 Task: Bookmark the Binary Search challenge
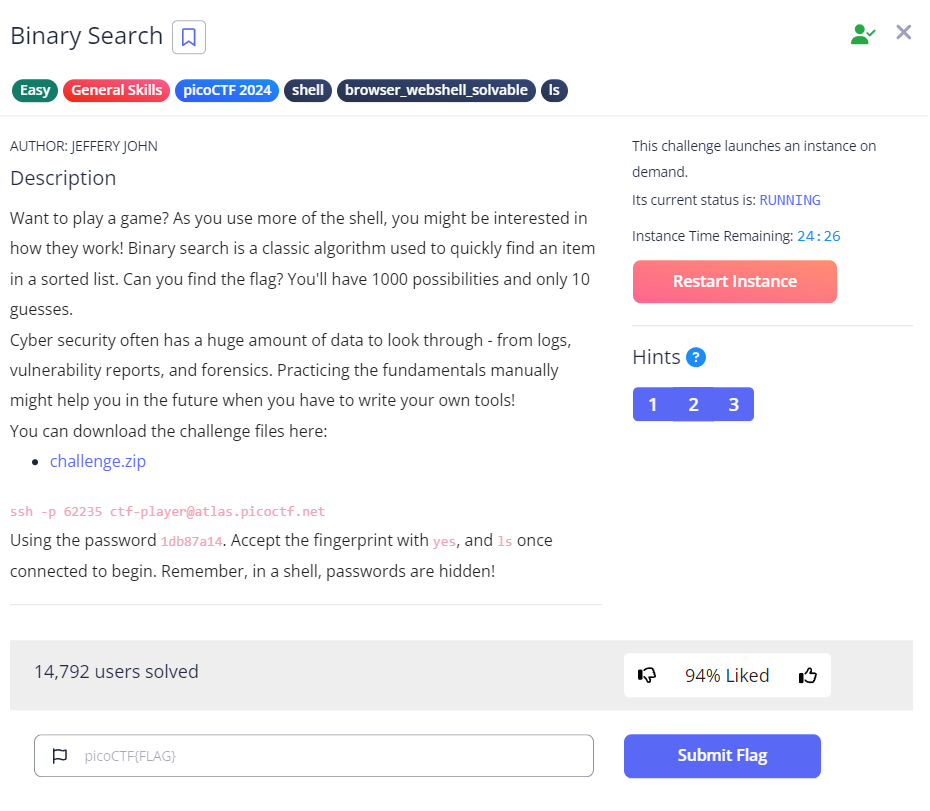tap(188, 37)
